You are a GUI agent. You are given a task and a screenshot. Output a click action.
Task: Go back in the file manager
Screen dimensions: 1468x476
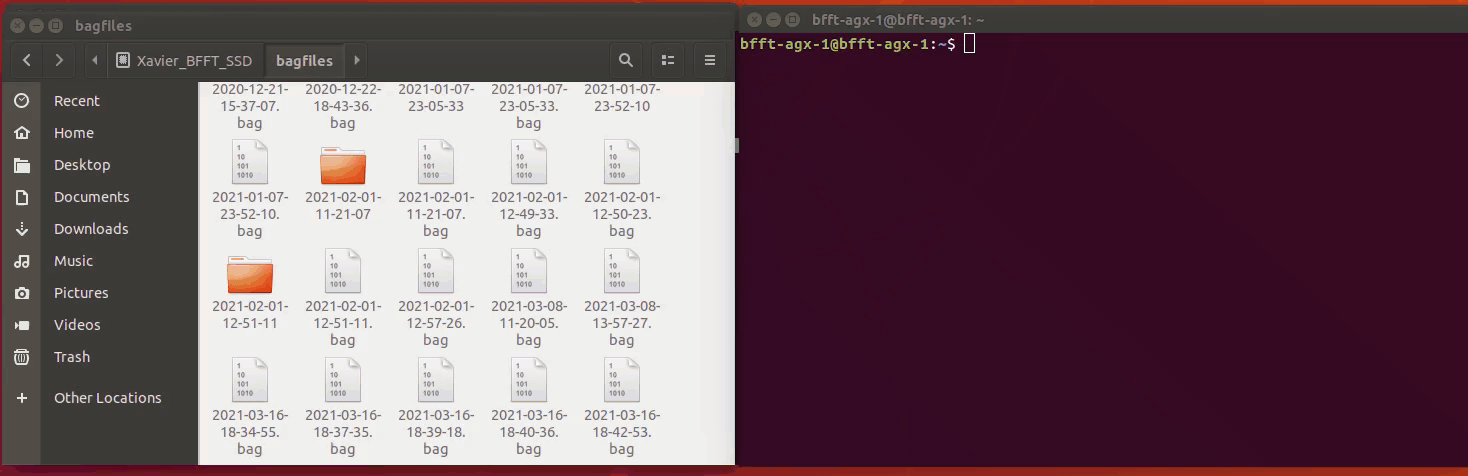[x=27, y=60]
